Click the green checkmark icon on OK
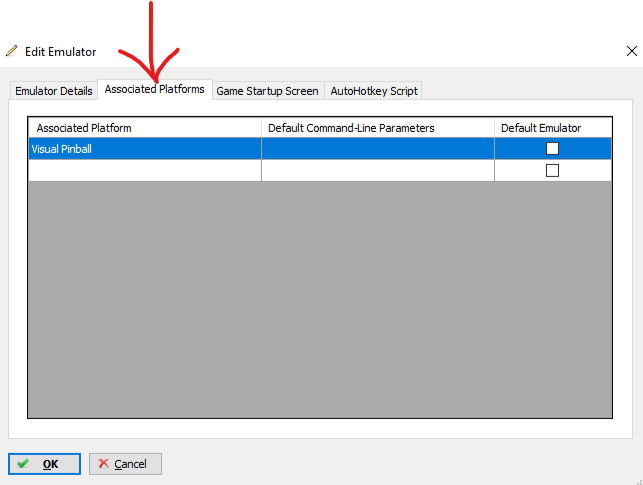 click(x=23, y=464)
